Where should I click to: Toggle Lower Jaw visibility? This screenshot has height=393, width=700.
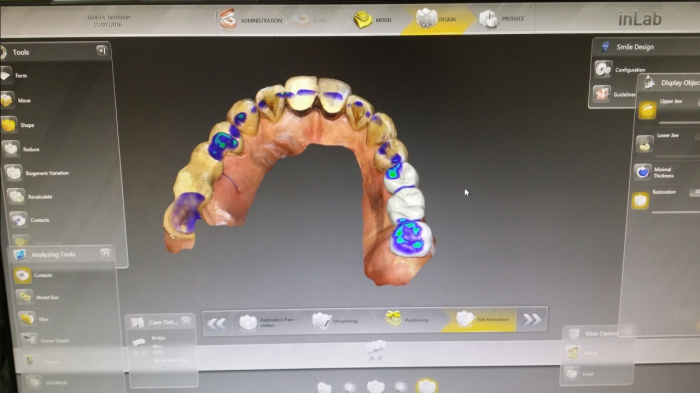(x=644, y=144)
